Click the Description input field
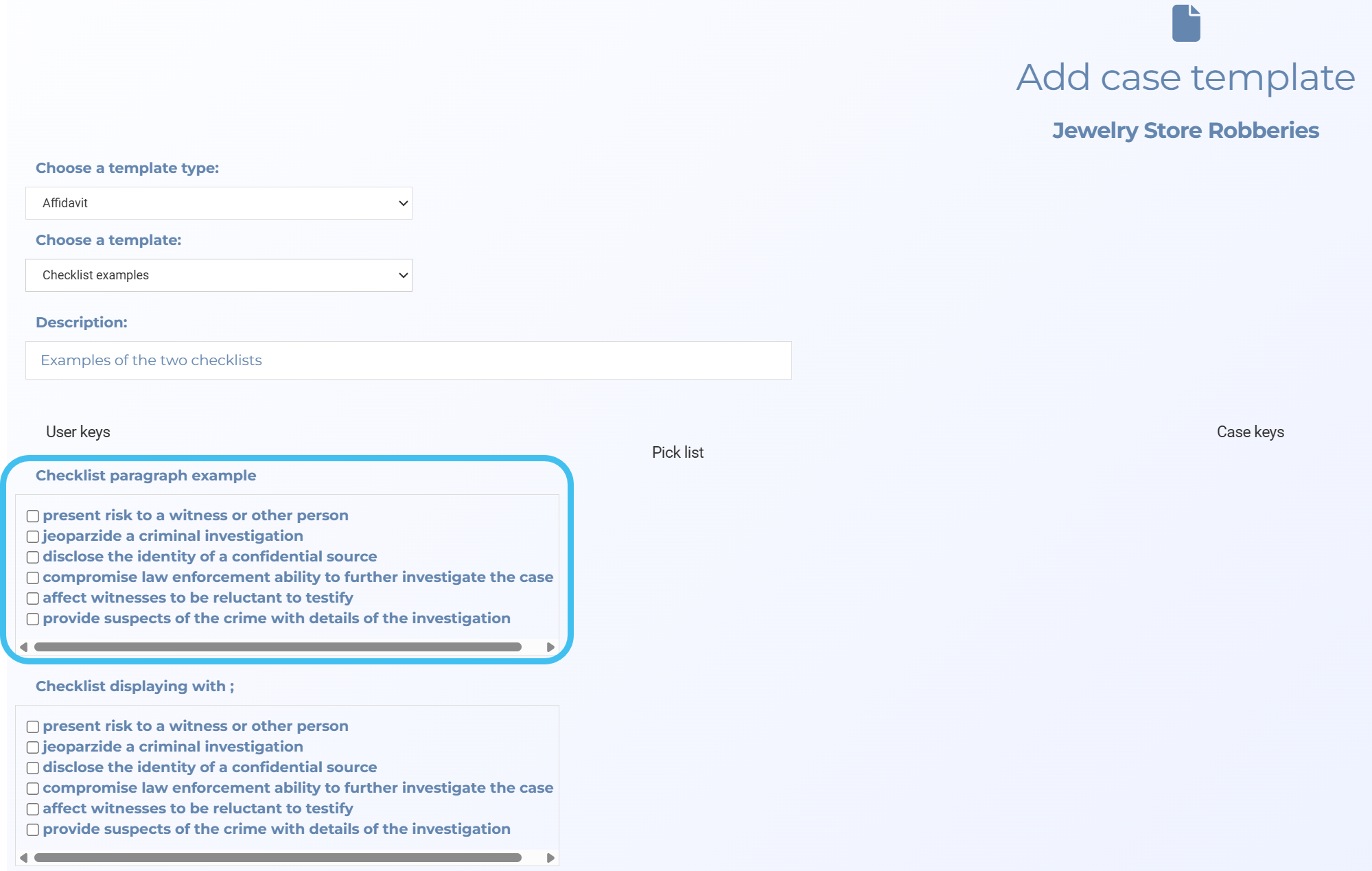This screenshot has height=871, width=1372. tap(408, 360)
